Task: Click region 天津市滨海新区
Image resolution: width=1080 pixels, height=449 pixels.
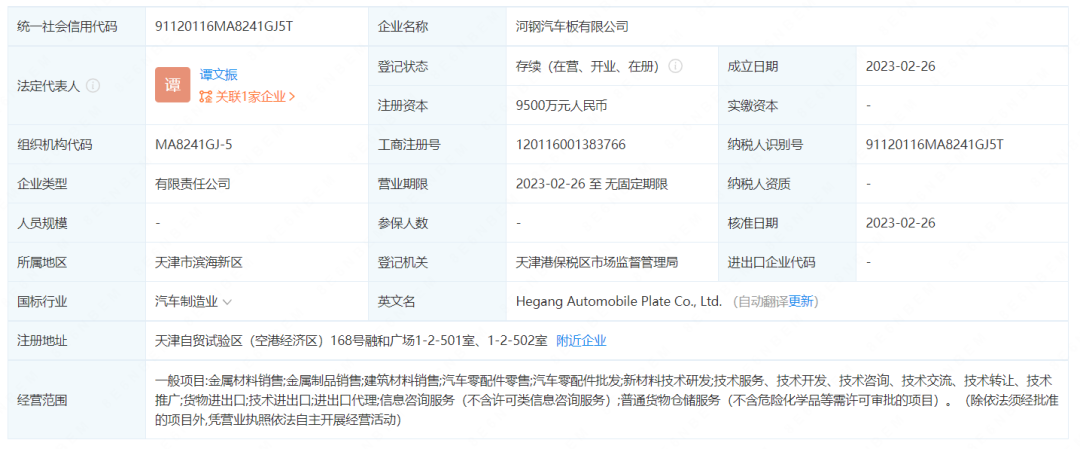Action: [x=200, y=262]
